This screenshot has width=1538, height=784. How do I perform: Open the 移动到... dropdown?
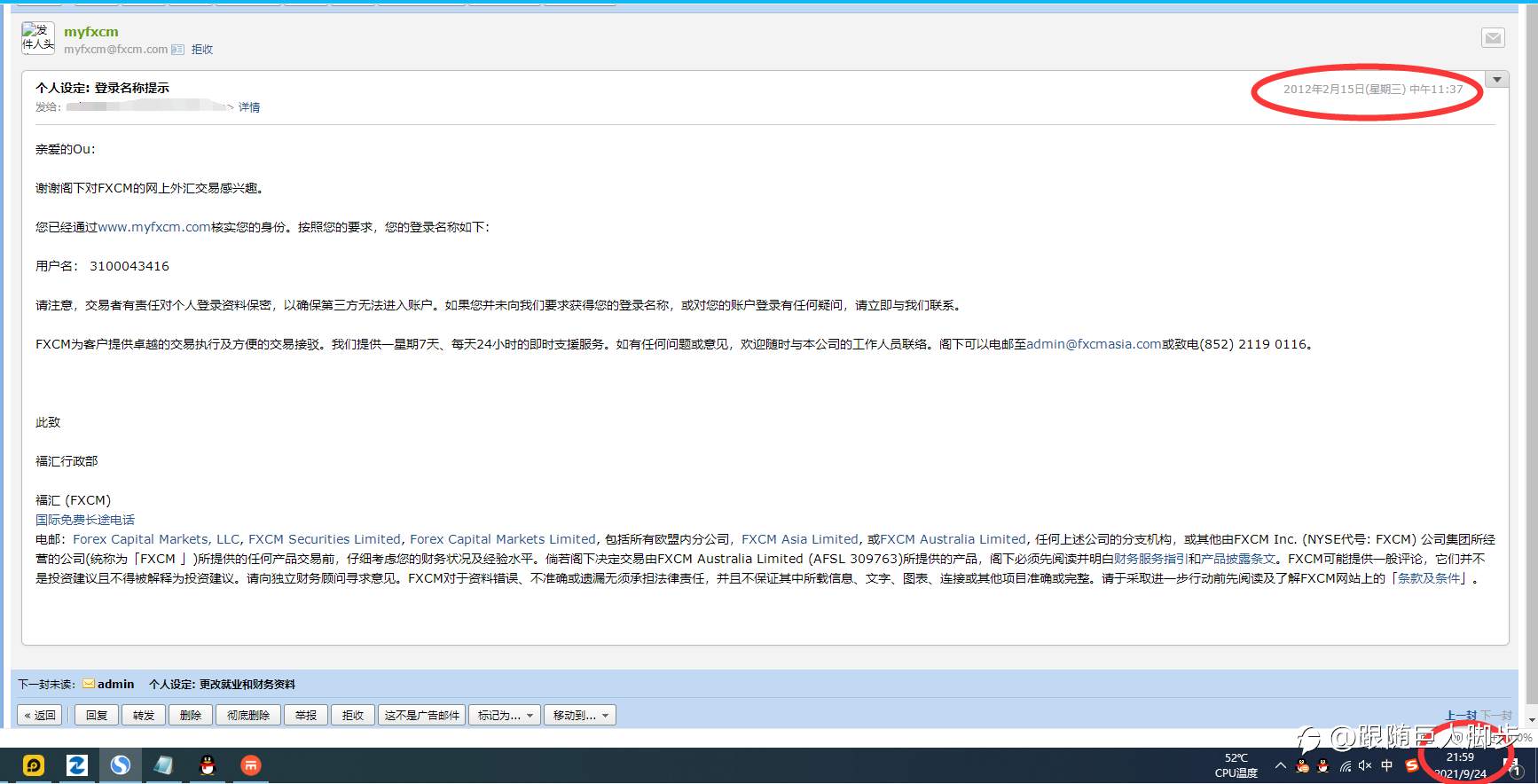580,715
